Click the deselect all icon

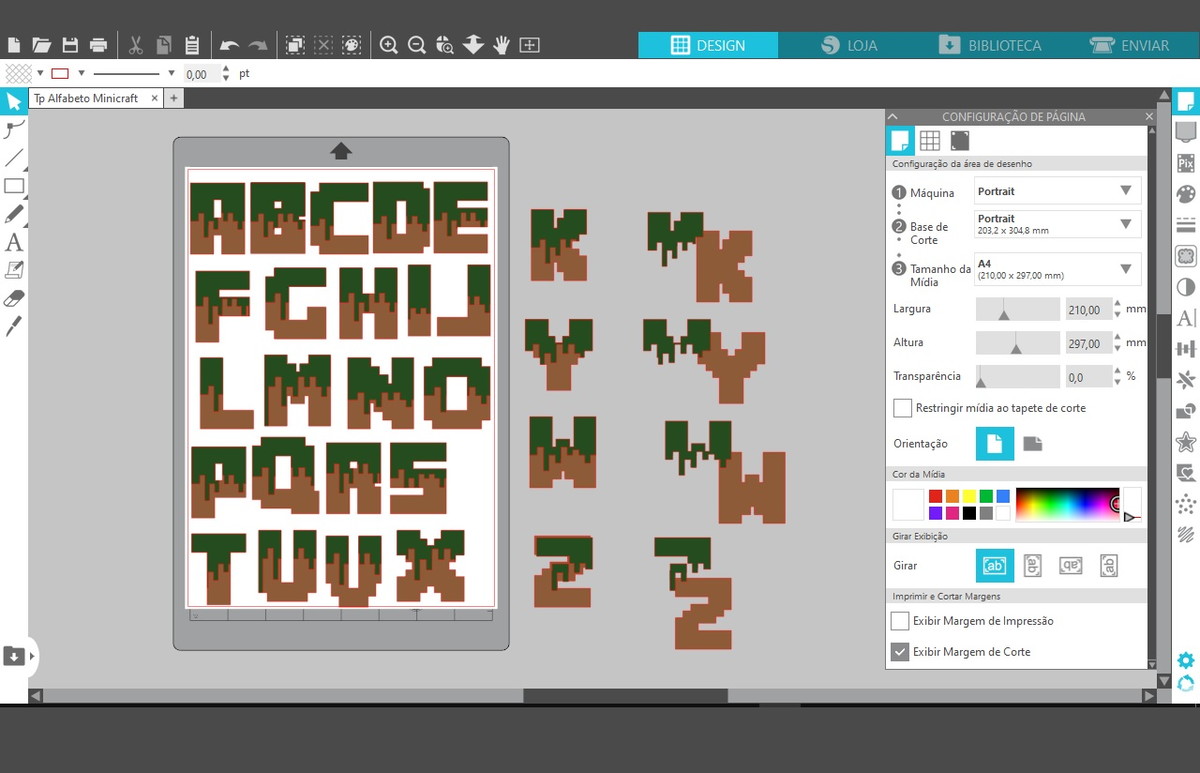(x=323, y=45)
